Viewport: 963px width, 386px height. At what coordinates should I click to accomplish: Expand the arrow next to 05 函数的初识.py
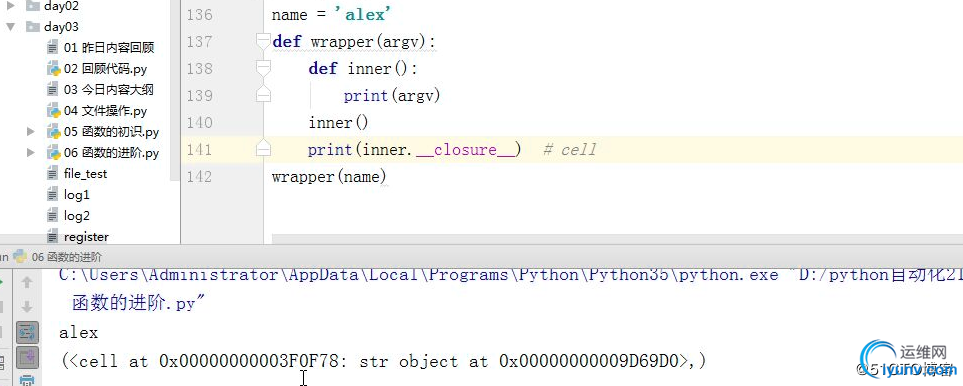tap(31, 131)
